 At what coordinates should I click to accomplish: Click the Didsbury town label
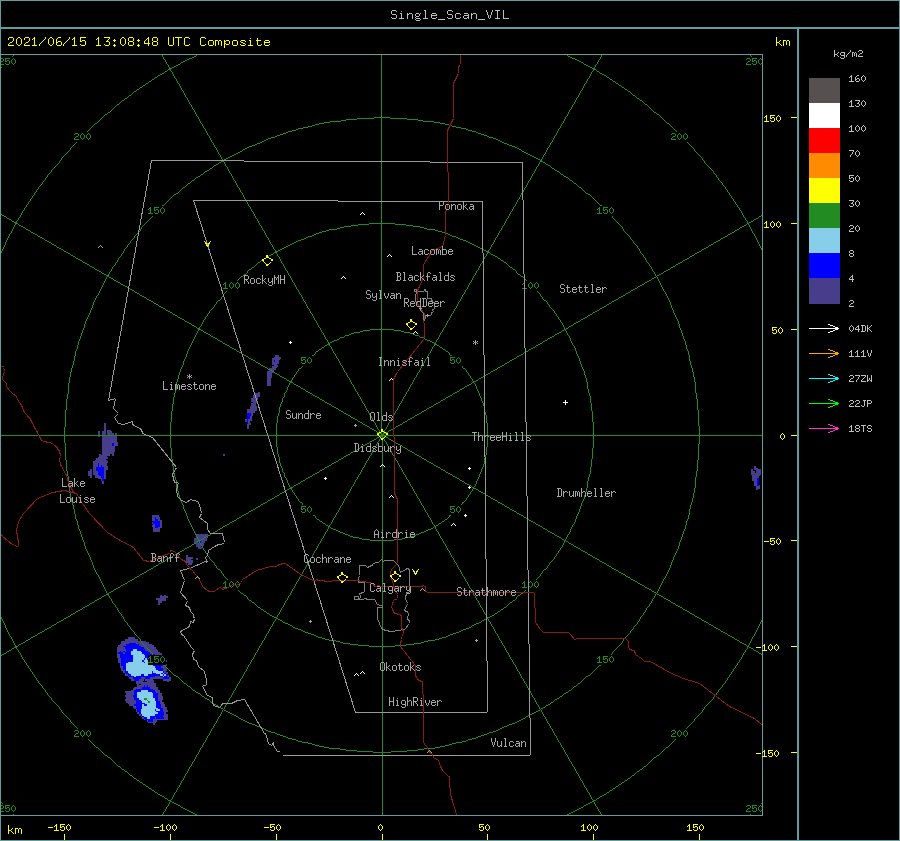click(377, 448)
